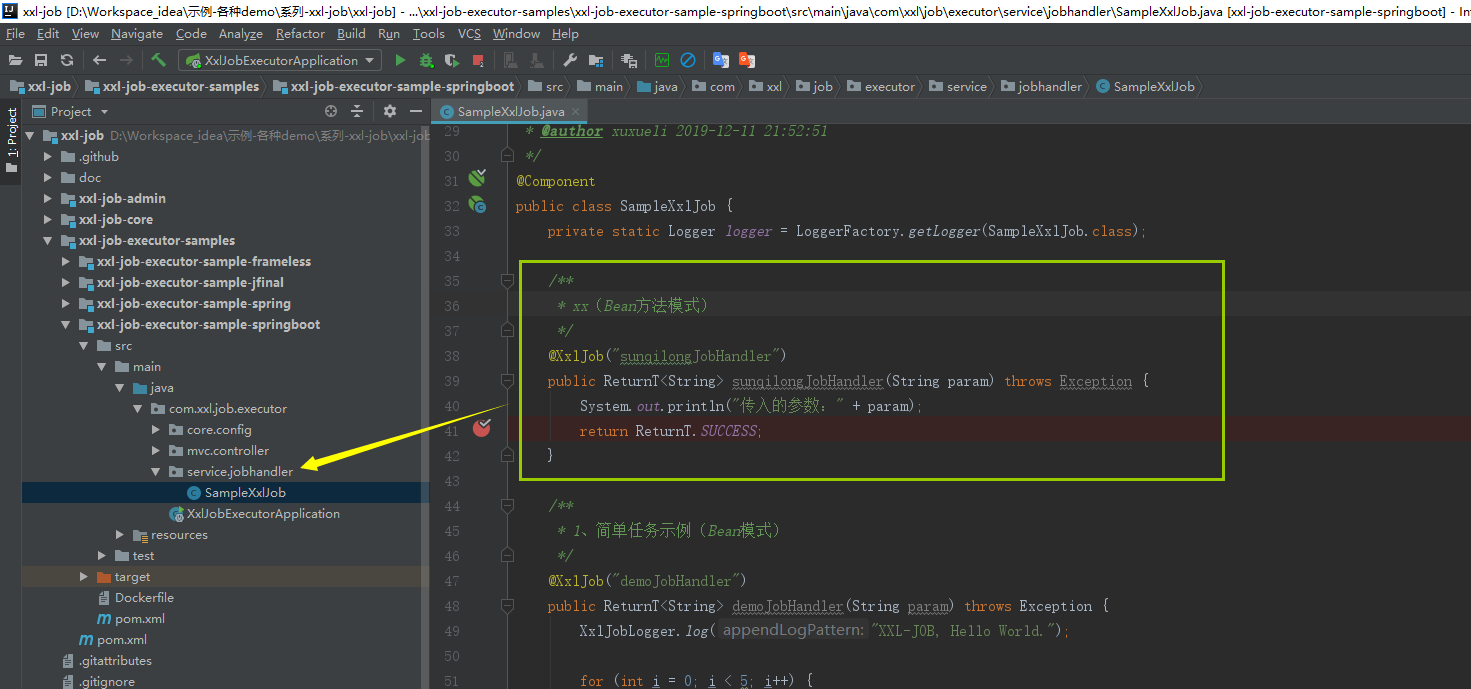The height and width of the screenshot is (689, 1471).
Task: Select Dockerfile in the project tree
Action: pos(144,597)
